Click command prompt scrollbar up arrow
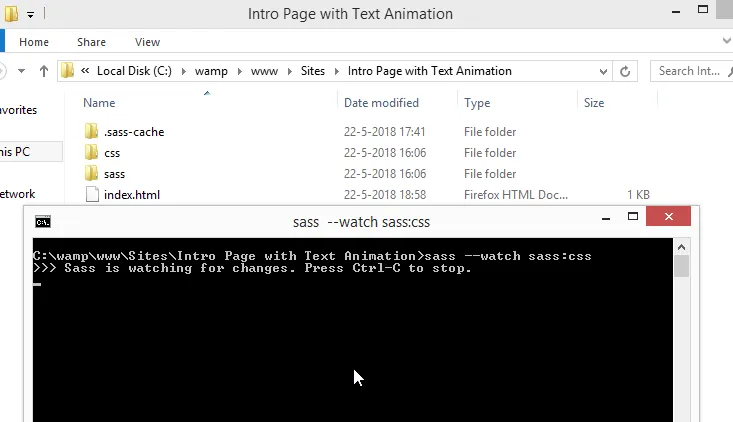733x422 pixels. click(x=681, y=247)
